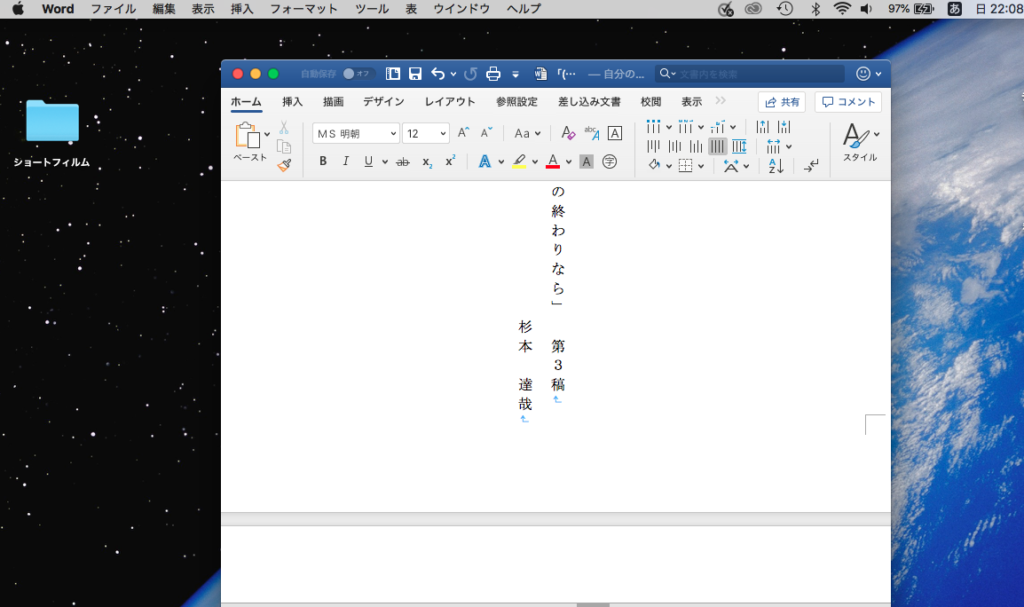The height and width of the screenshot is (607, 1024).
Task: Open feedback smiley icon
Action: coord(863,74)
